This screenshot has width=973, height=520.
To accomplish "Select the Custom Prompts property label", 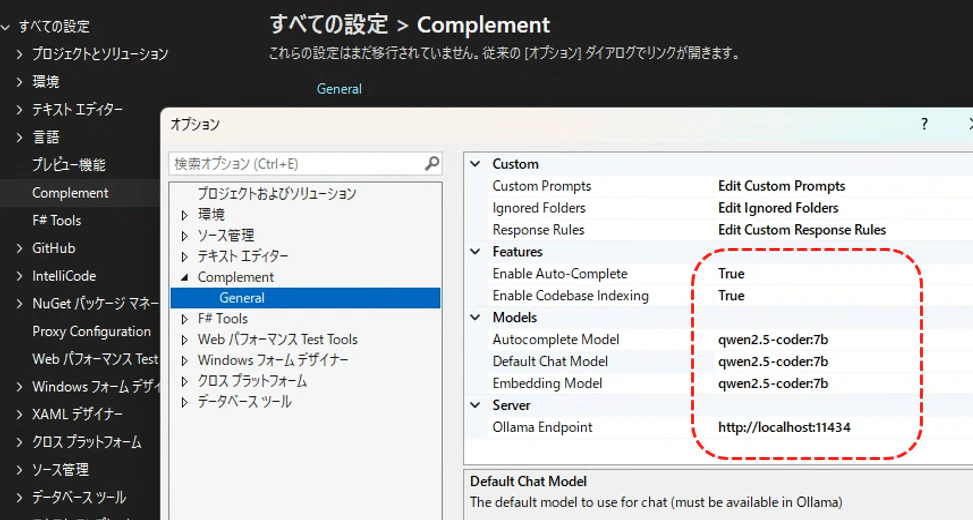I will (542, 186).
